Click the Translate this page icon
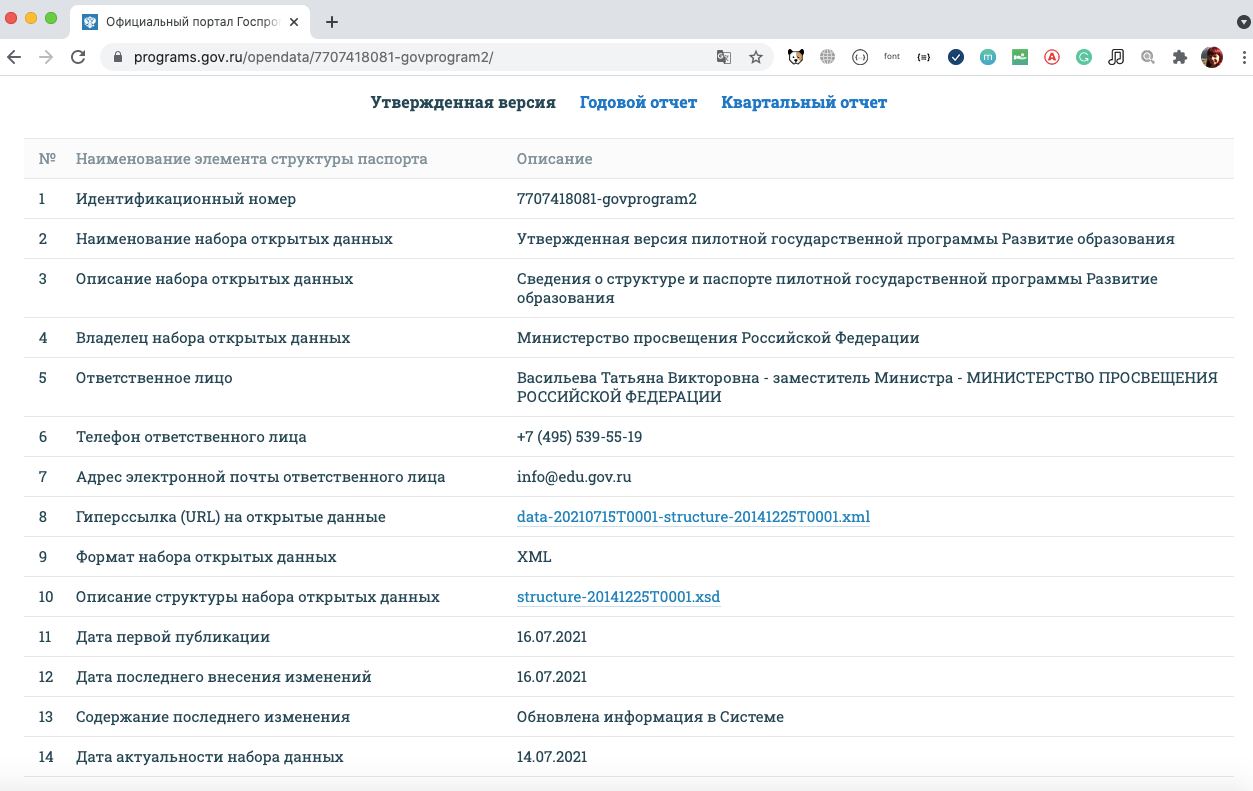This screenshot has height=791, width=1253. point(724,57)
